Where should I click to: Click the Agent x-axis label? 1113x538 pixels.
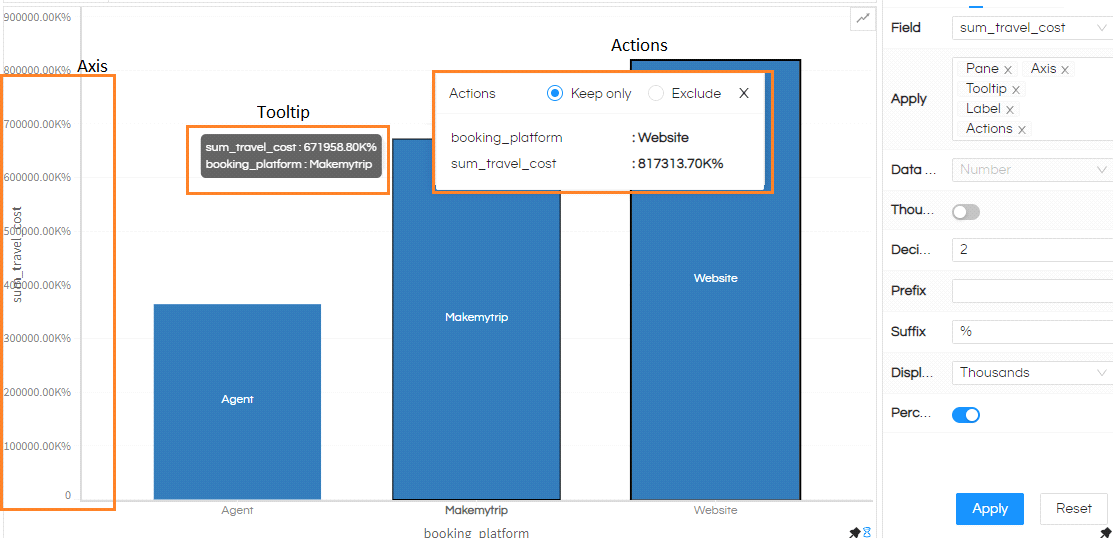tap(237, 510)
